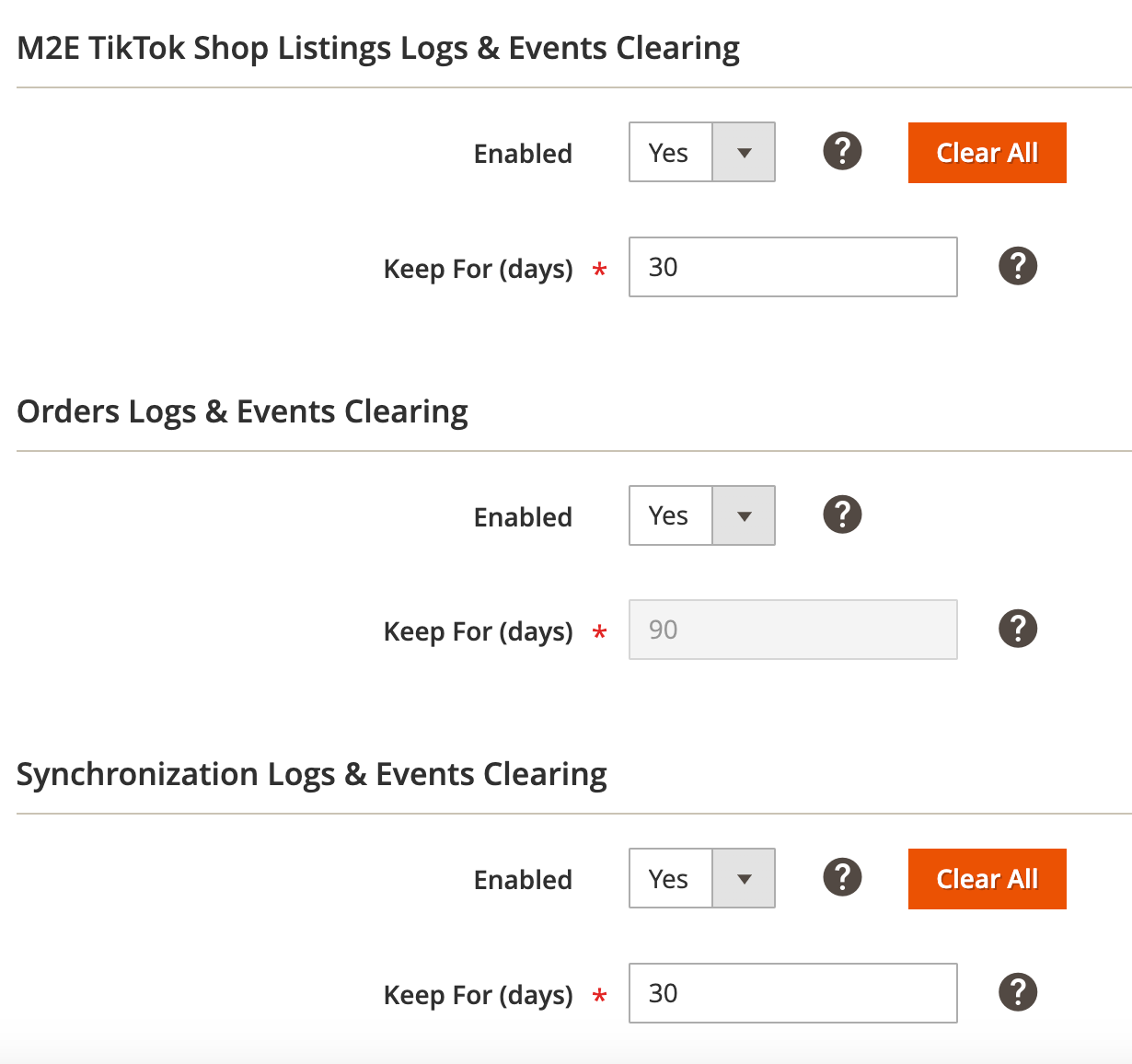
Task: Open Enabled dropdown for Orders Logs
Action: pyautogui.click(x=702, y=515)
